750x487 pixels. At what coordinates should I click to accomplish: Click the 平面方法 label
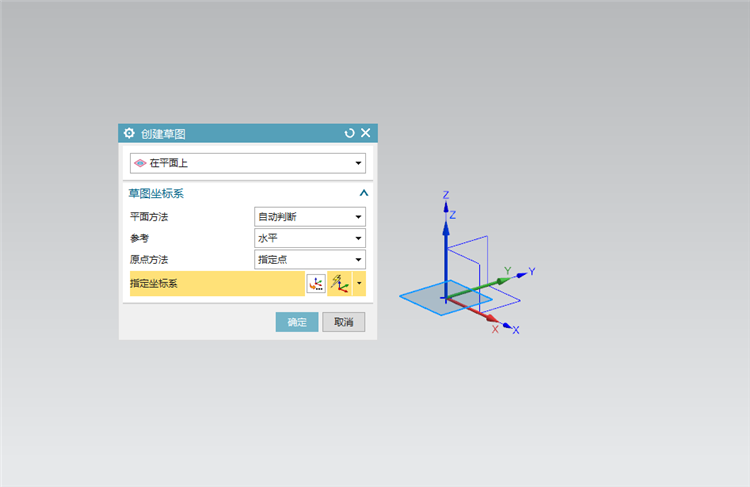click(149, 217)
